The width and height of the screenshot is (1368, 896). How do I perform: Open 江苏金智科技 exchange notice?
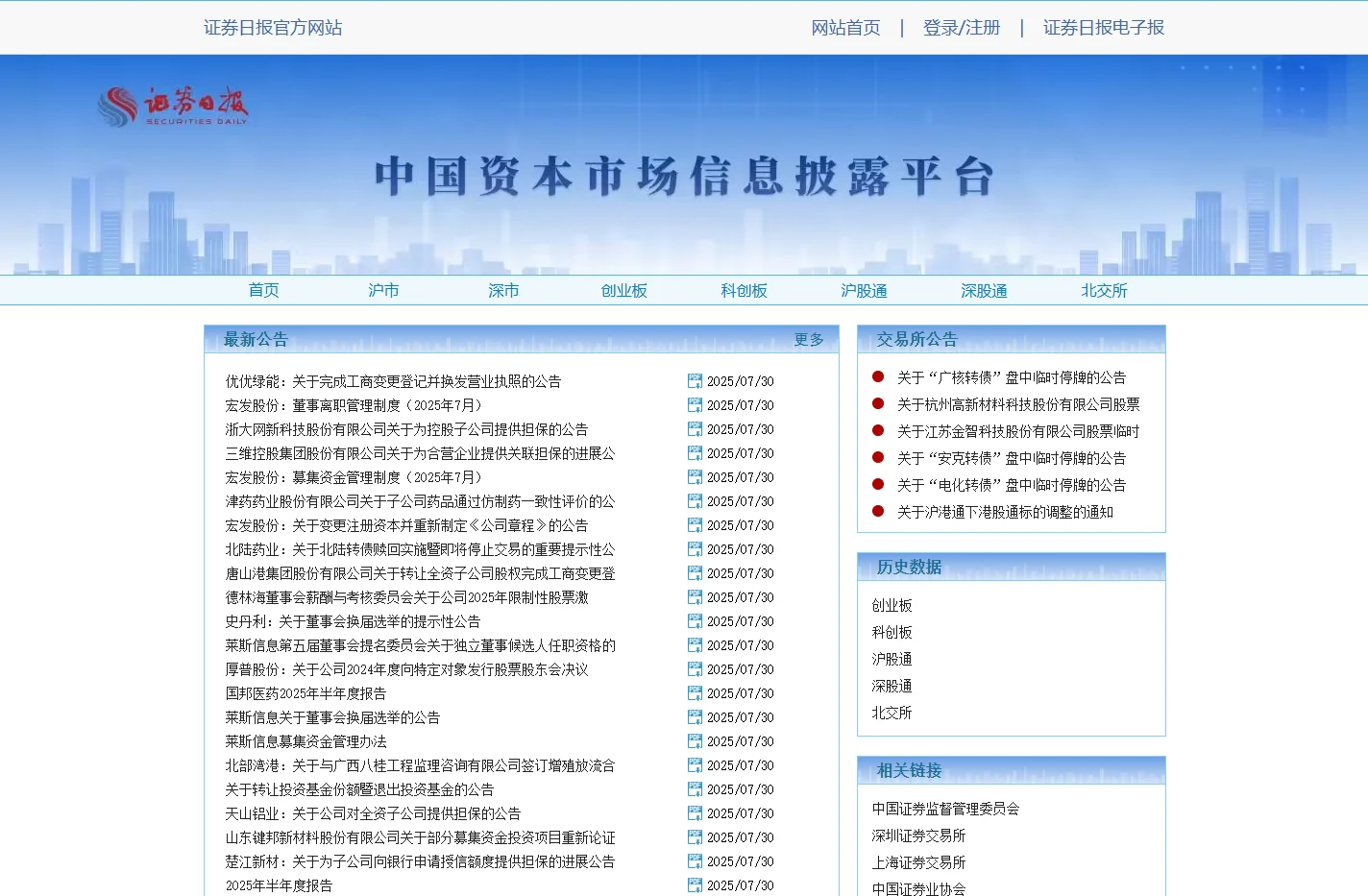1018,431
